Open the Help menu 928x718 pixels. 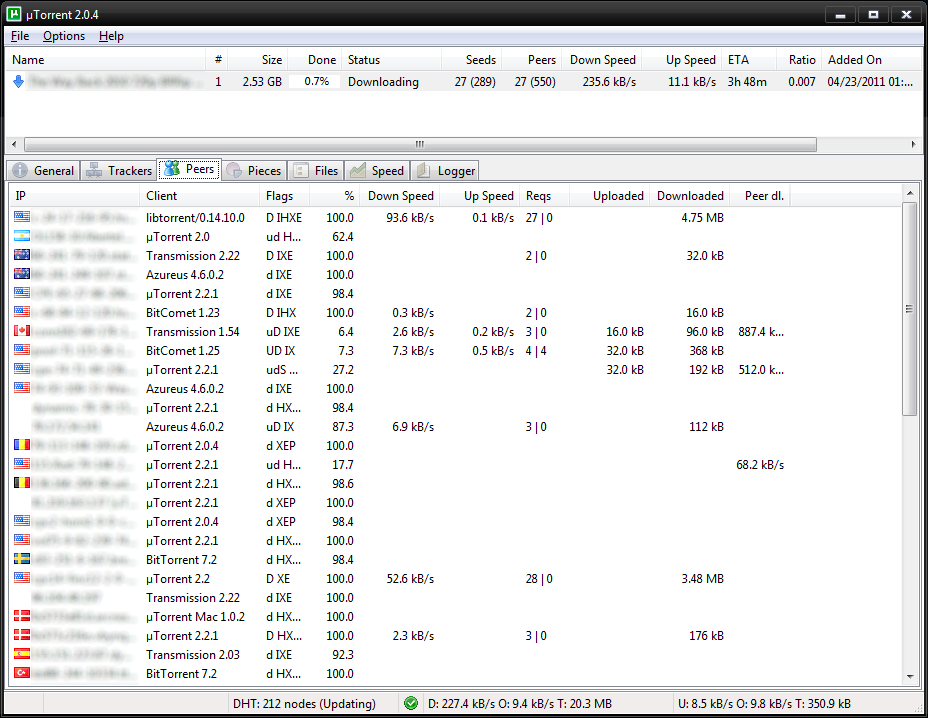pyautogui.click(x=111, y=36)
